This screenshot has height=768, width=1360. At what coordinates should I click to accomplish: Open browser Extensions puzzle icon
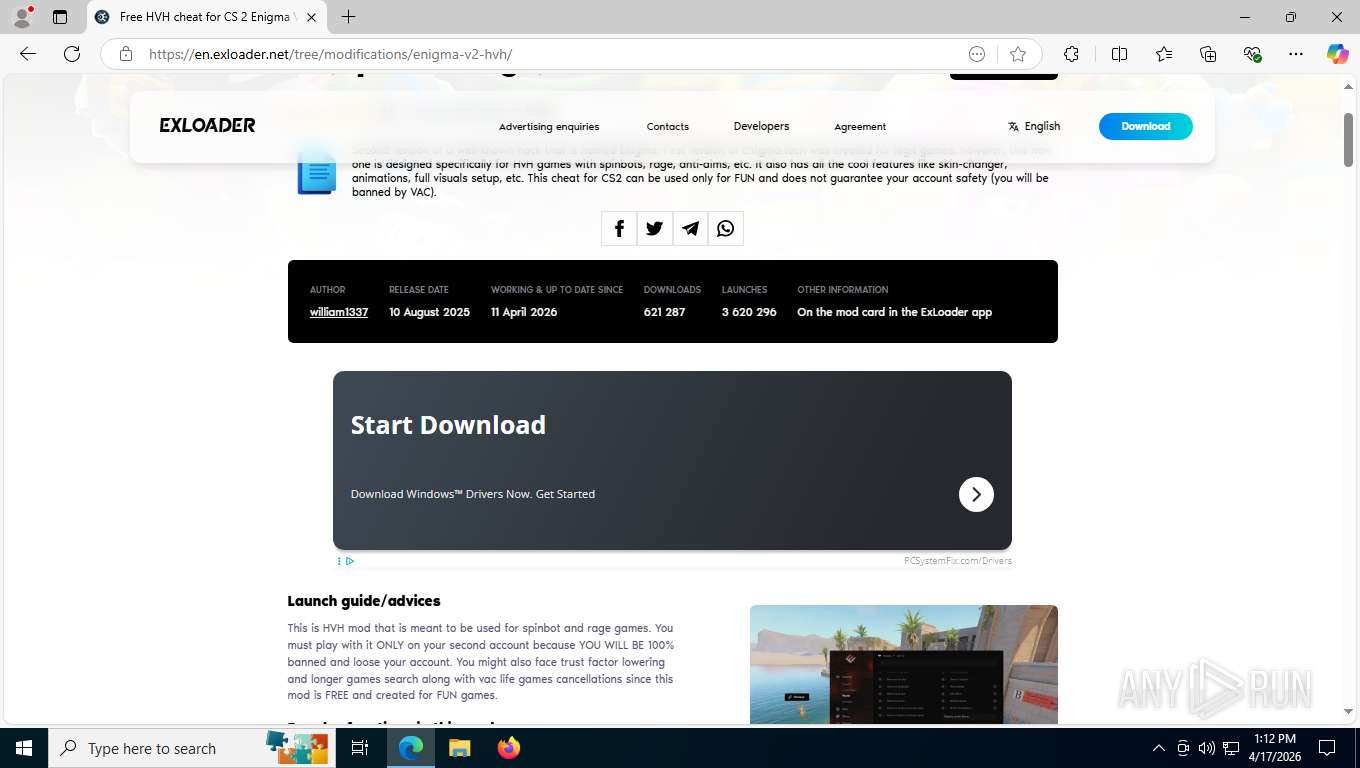(1071, 54)
